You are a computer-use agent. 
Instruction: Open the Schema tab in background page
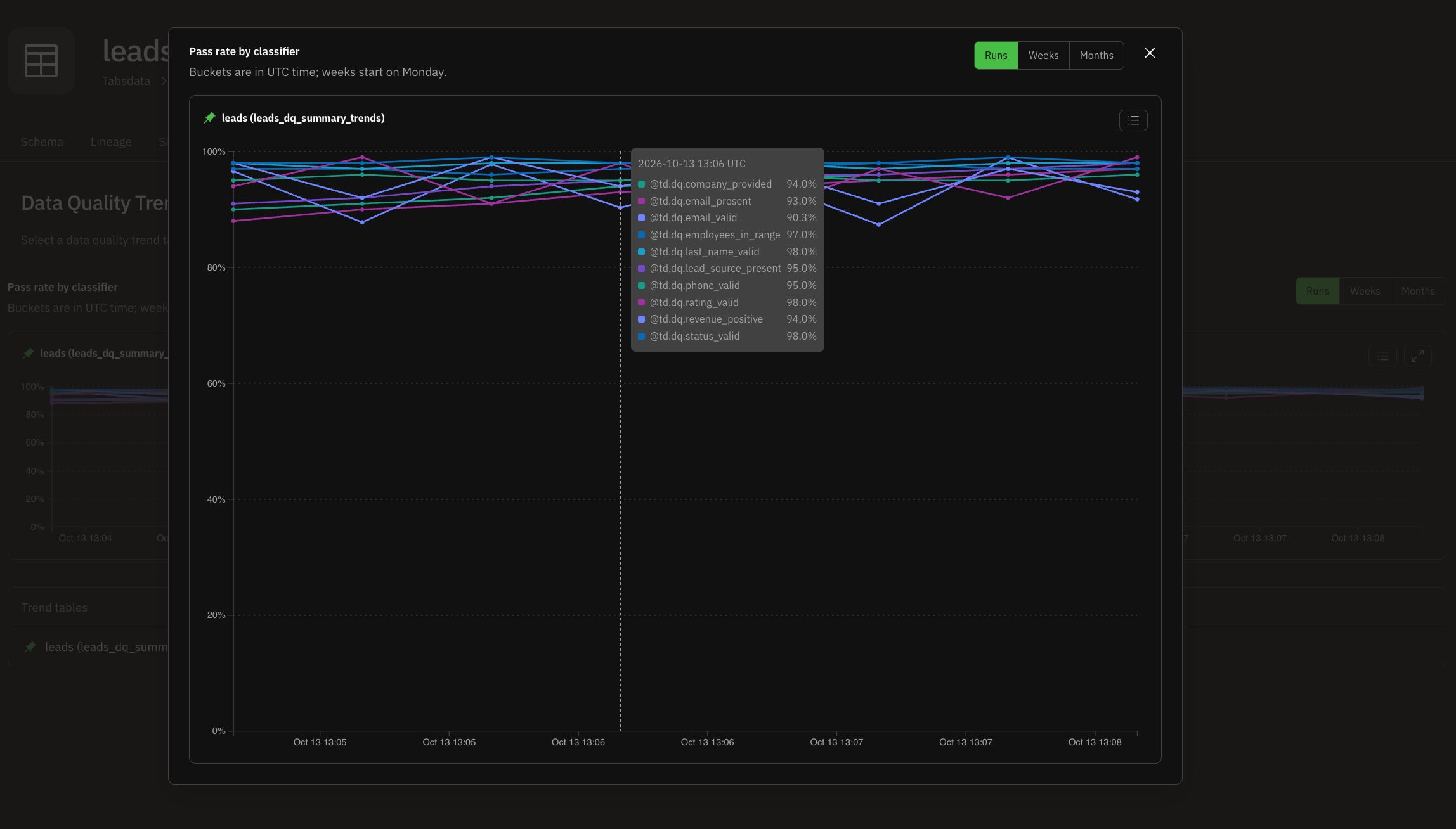click(42, 142)
